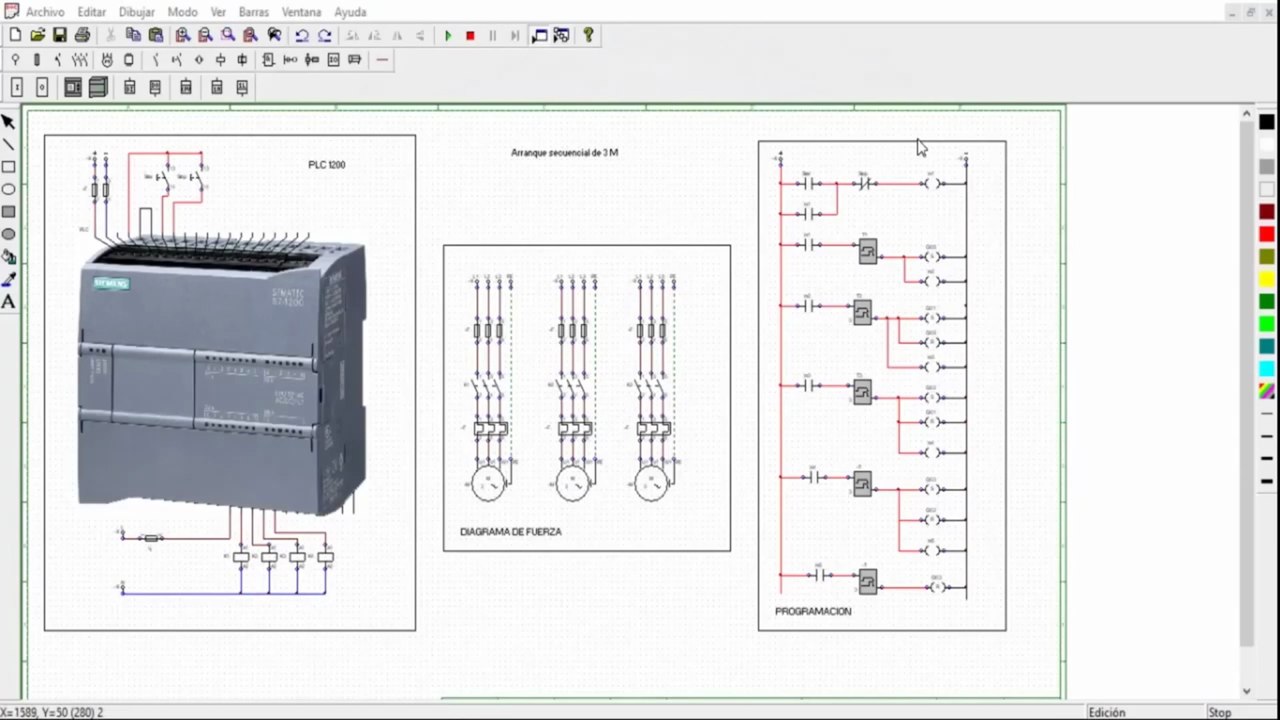Click the PLC 1200 label
The height and width of the screenshot is (720, 1280).
click(327, 165)
